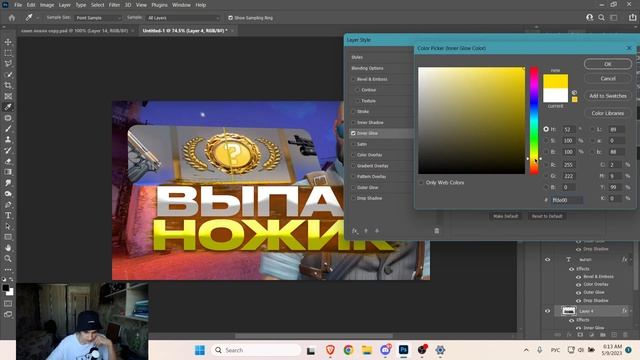Click the Windows taskbar Search box
This screenshot has height=360, width=640.
coord(256,350)
